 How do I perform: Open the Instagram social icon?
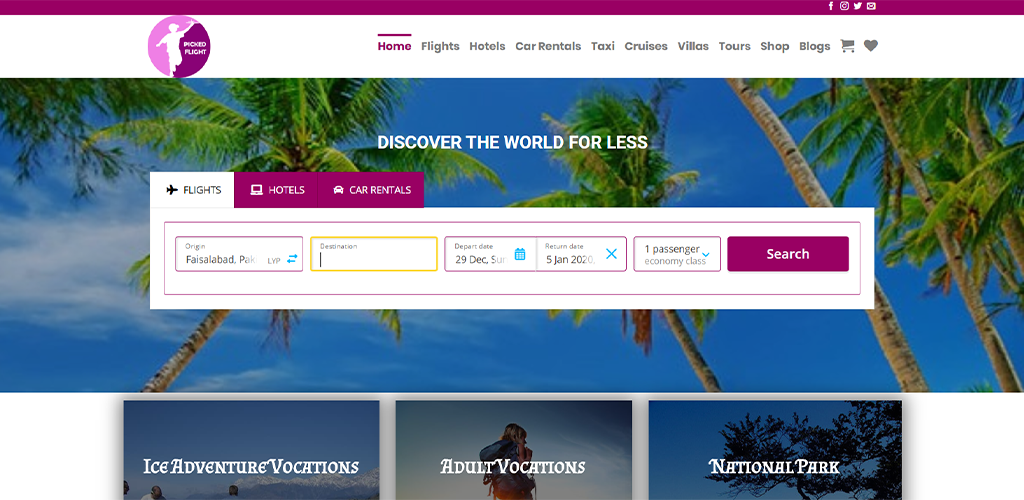tap(844, 6)
